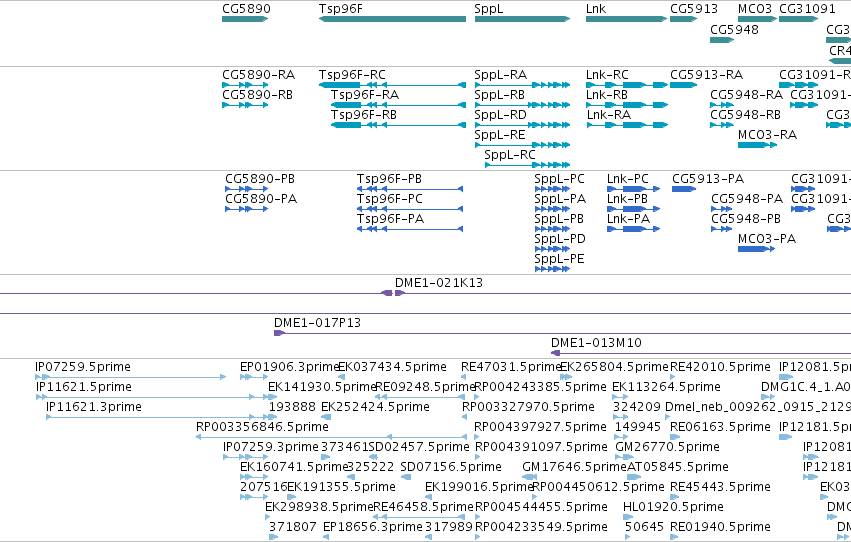
Task: Click transcript Tsp96F-RB
Action: [398, 125]
